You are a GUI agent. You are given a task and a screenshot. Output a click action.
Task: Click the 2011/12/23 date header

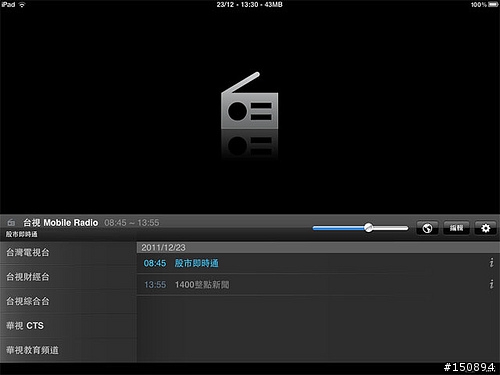coord(318,247)
